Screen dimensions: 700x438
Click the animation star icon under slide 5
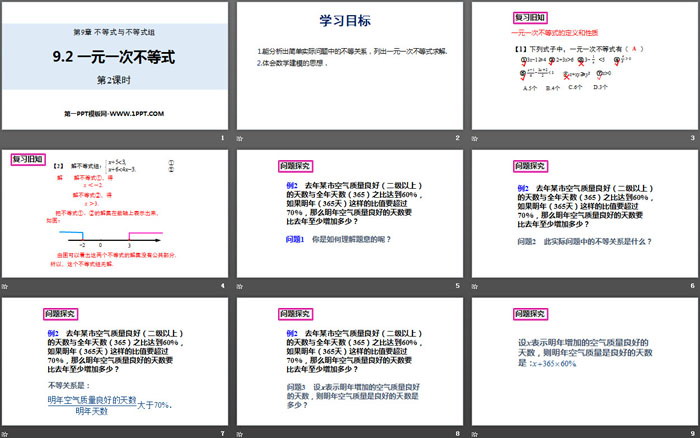(241, 286)
